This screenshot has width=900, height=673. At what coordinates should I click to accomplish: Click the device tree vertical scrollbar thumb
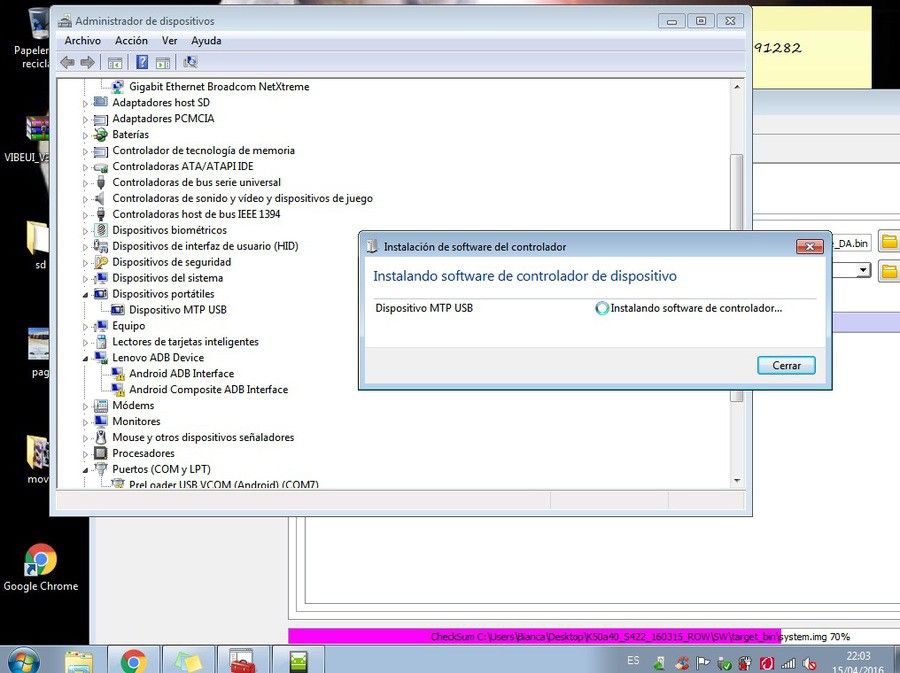(736, 278)
